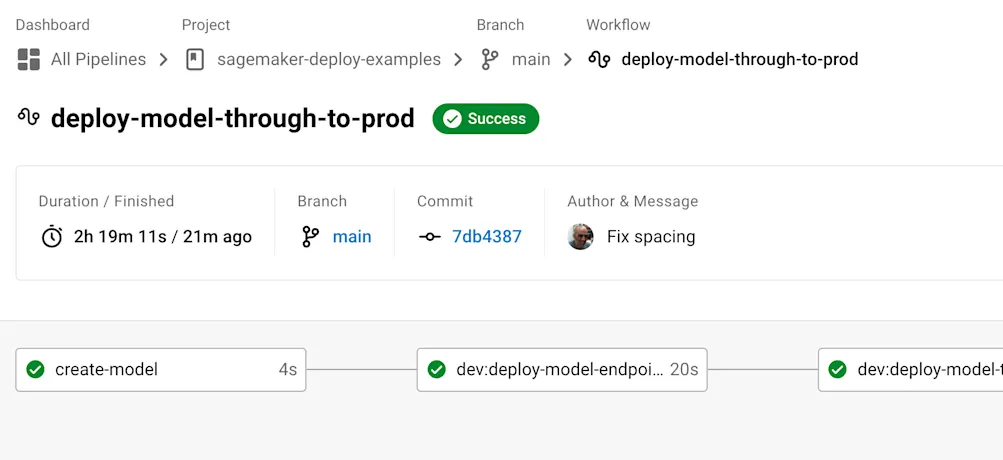Click the create-model green check status icon
This screenshot has width=1003, height=460.
click(x=36, y=370)
